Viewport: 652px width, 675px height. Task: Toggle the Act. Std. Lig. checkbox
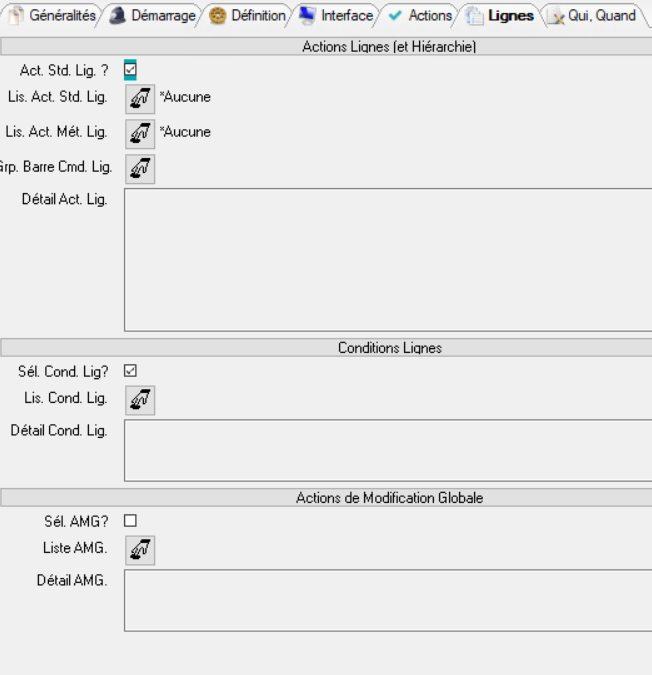point(130,69)
